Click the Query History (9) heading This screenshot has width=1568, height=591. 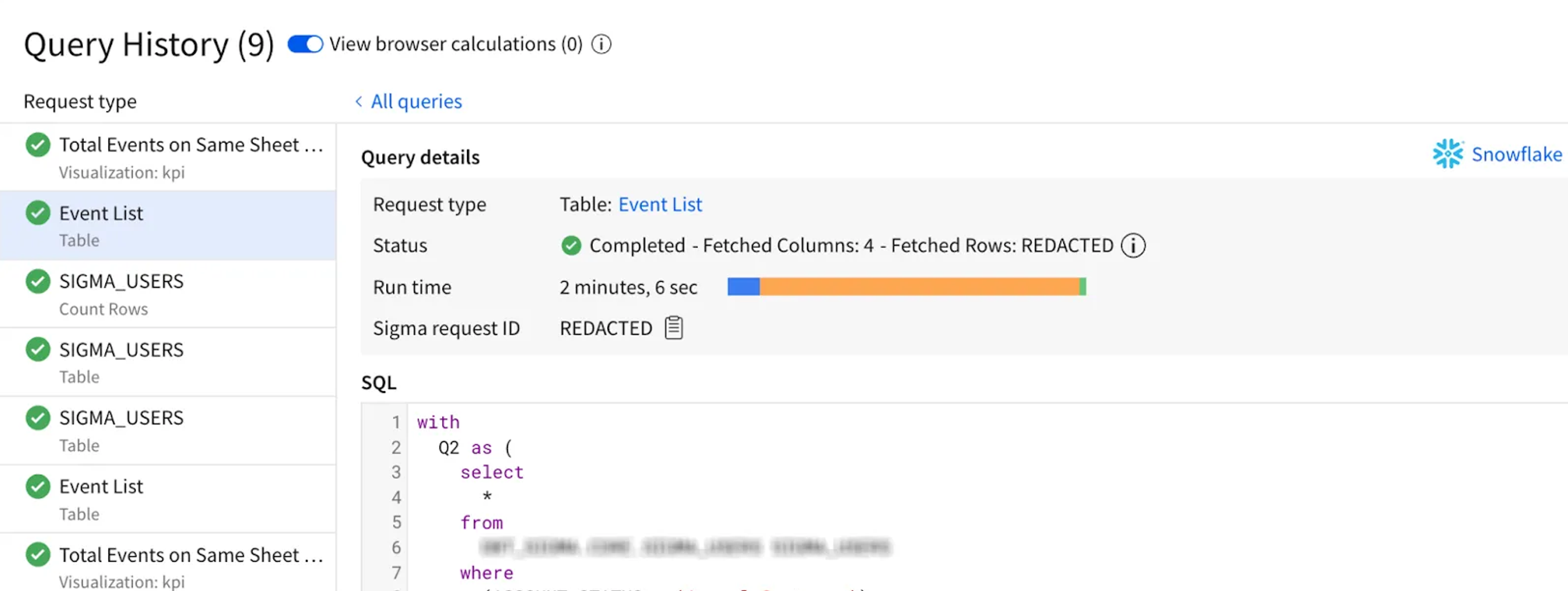[149, 45]
